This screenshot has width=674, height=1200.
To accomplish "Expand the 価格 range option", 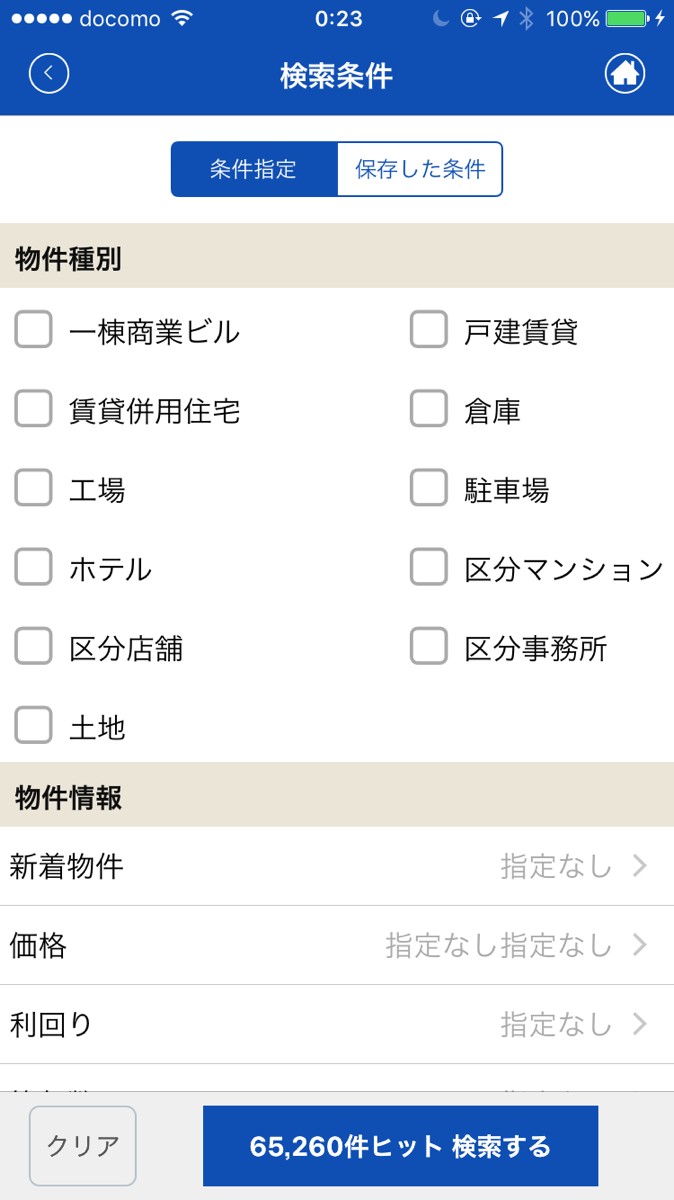I will point(640,945).
